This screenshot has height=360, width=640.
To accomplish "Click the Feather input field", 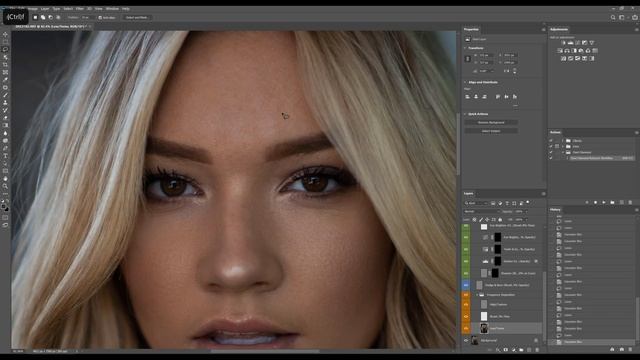I will pos(86,18).
